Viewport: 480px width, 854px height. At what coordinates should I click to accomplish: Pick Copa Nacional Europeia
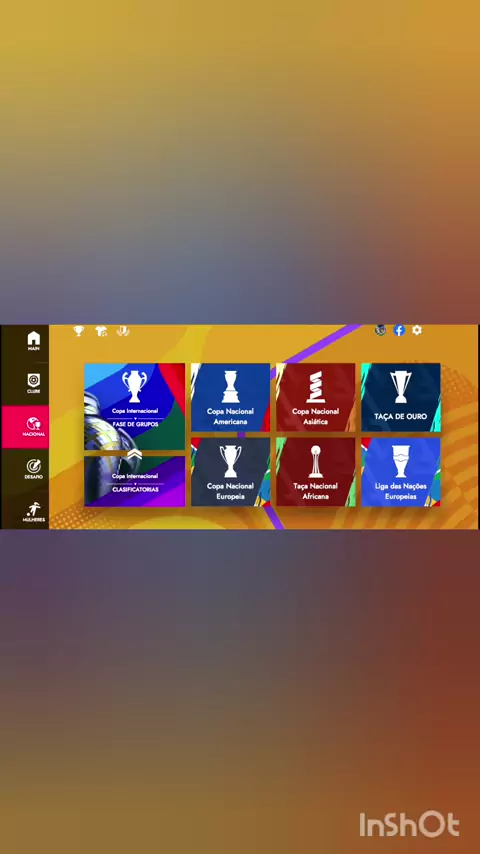pos(230,472)
